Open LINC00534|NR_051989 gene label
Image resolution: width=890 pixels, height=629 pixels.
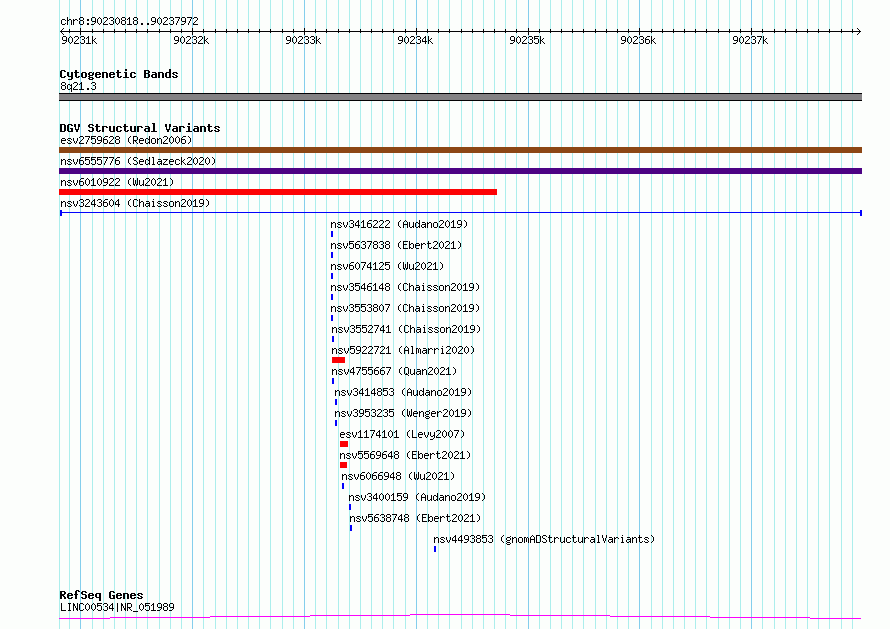point(117,607)
